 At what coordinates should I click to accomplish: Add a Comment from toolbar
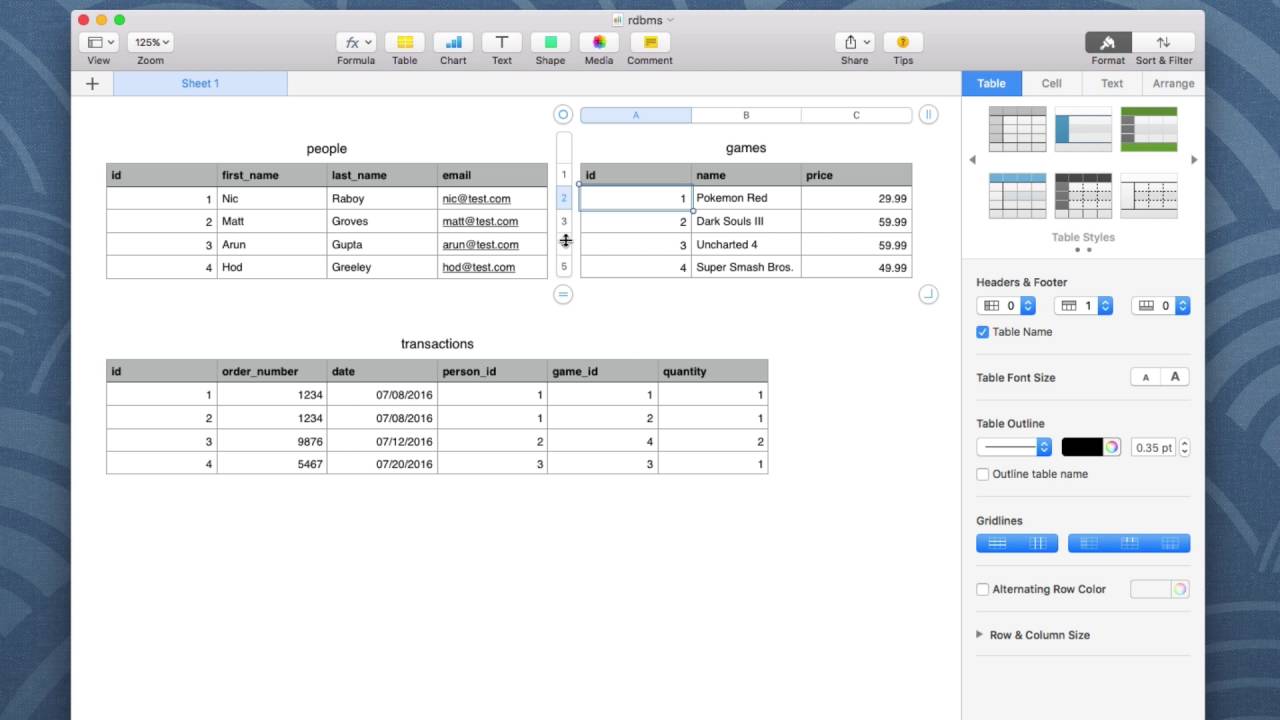650,42
